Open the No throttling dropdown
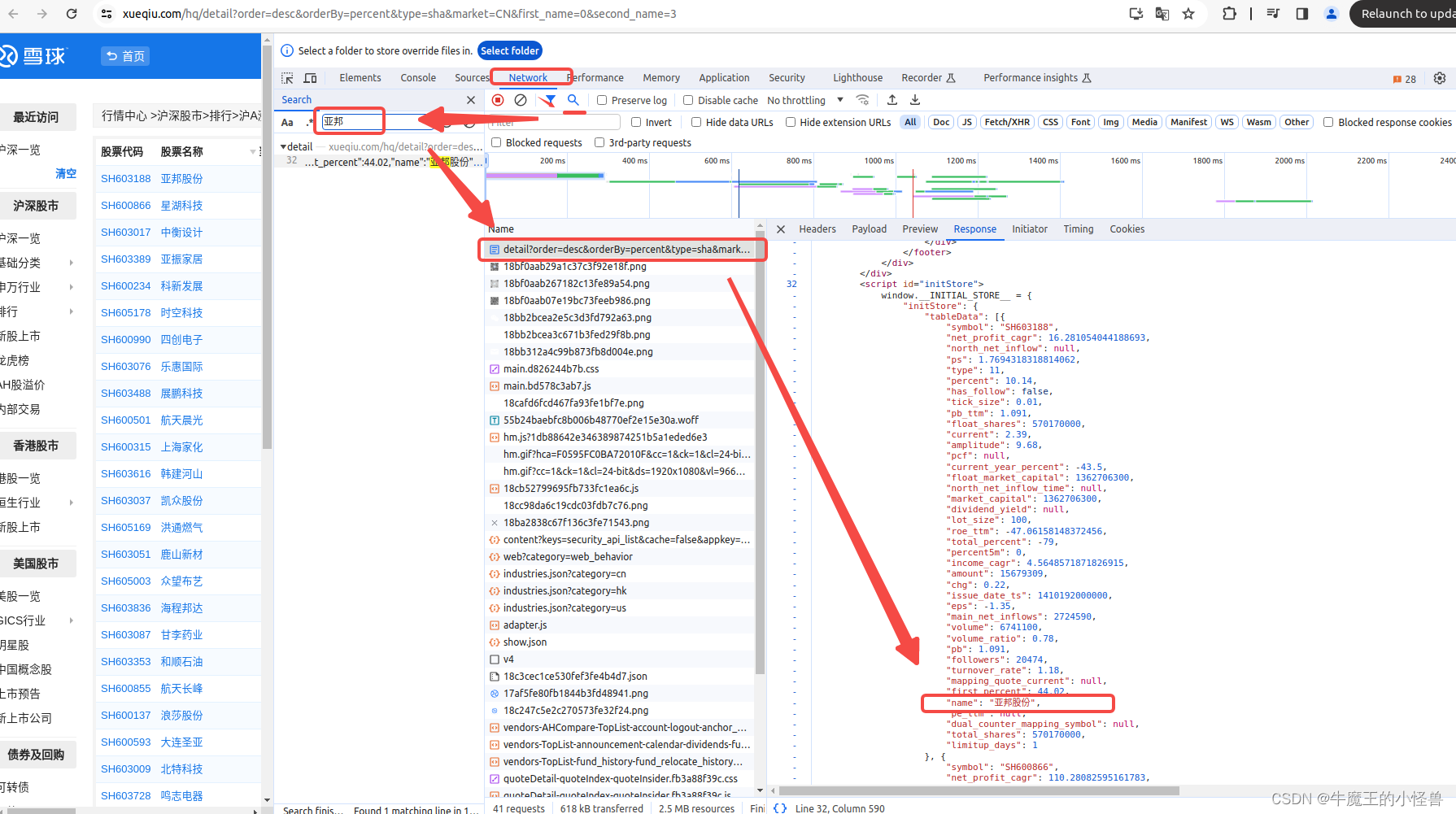The image size is (1456, 814). click(805, 100)
